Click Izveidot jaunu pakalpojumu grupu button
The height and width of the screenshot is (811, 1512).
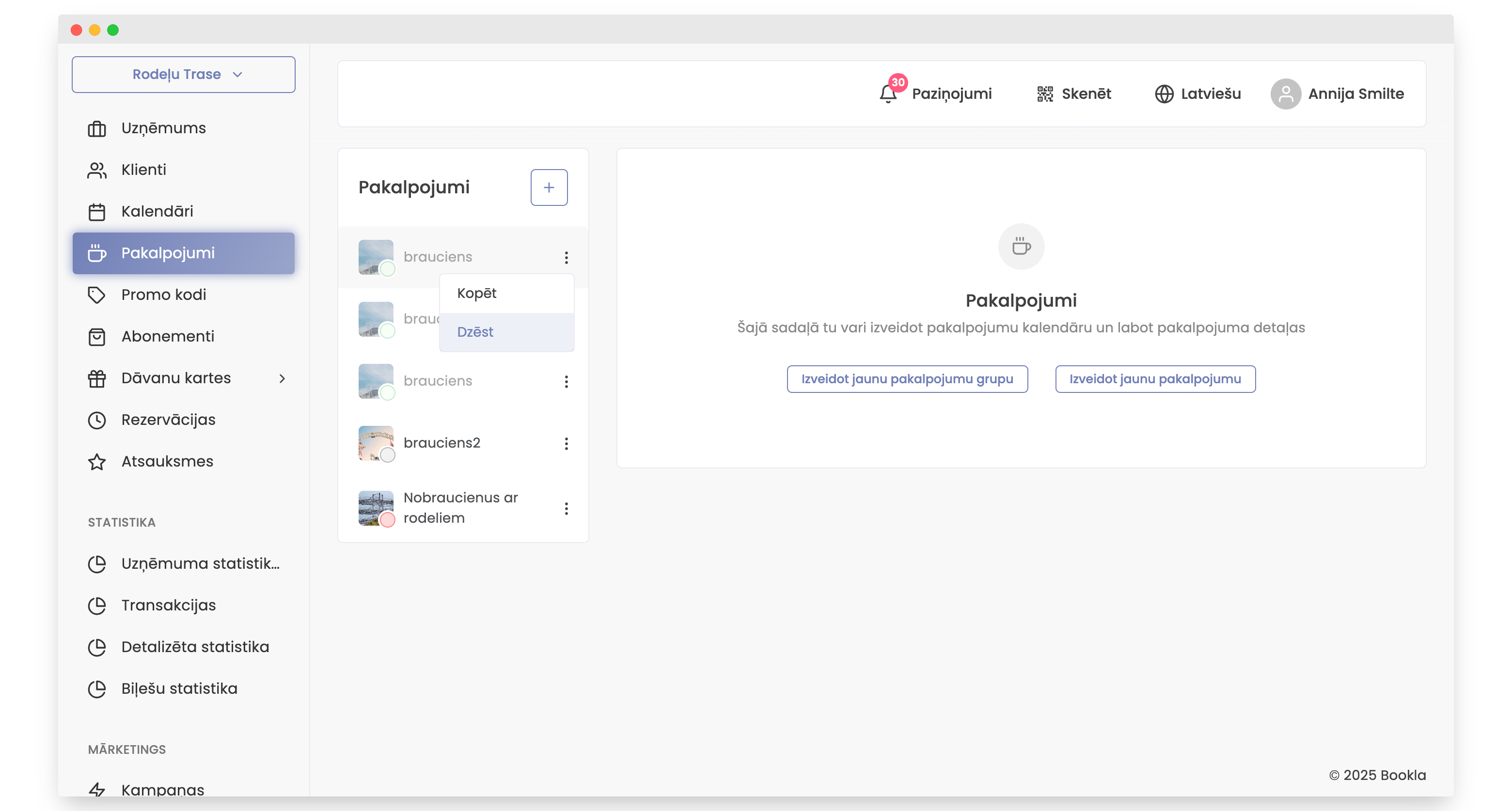907,379
